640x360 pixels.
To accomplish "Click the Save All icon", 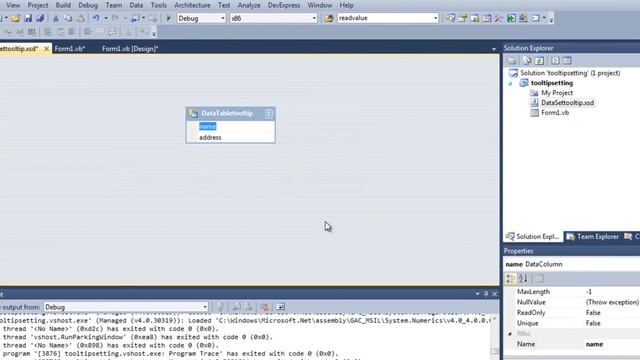I will click(x=40, y=18).
